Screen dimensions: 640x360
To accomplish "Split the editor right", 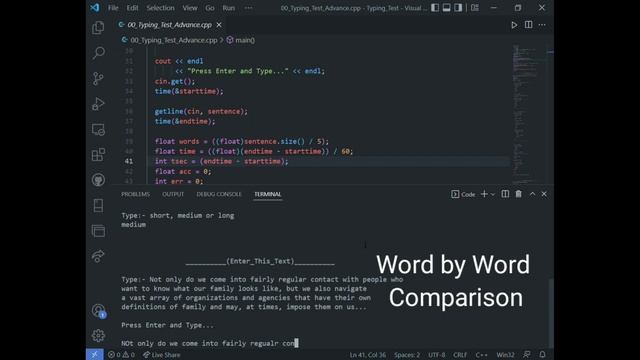I will 528,25.
